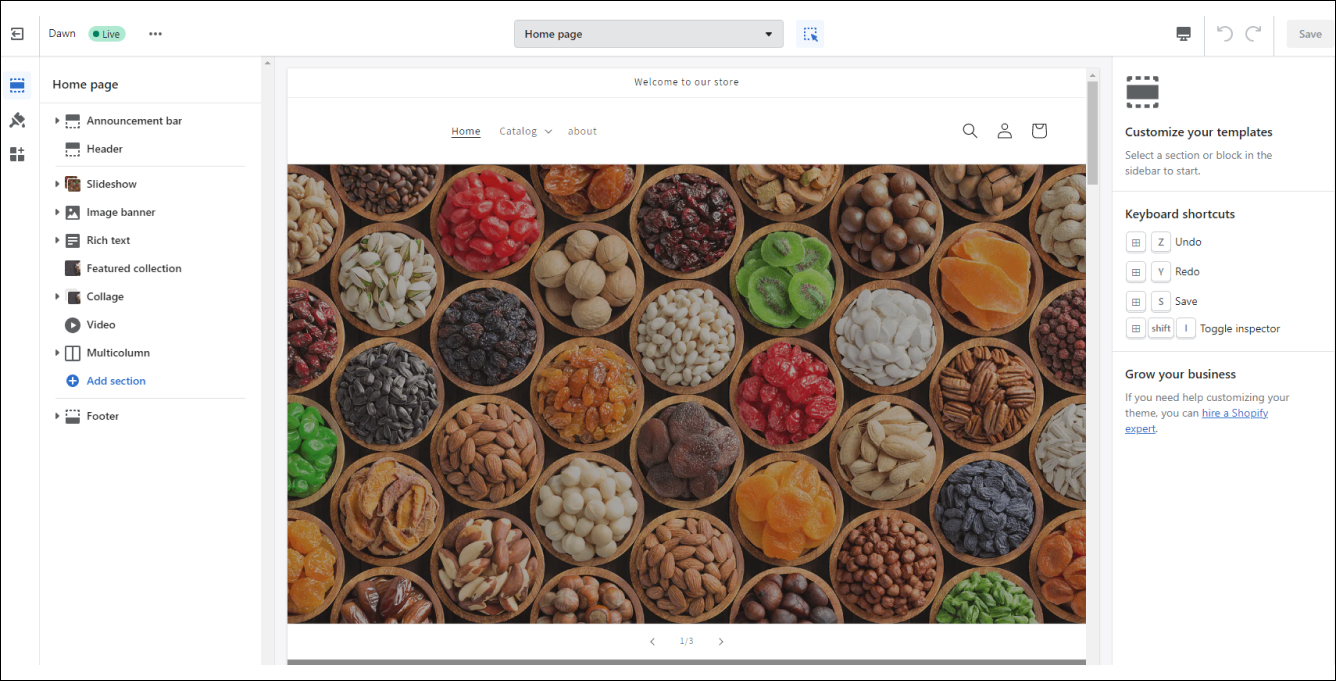The height and width of the screenshot is (681, 1336).
Task: Click the S Save shortcut key
Action: coord(1160,301)
